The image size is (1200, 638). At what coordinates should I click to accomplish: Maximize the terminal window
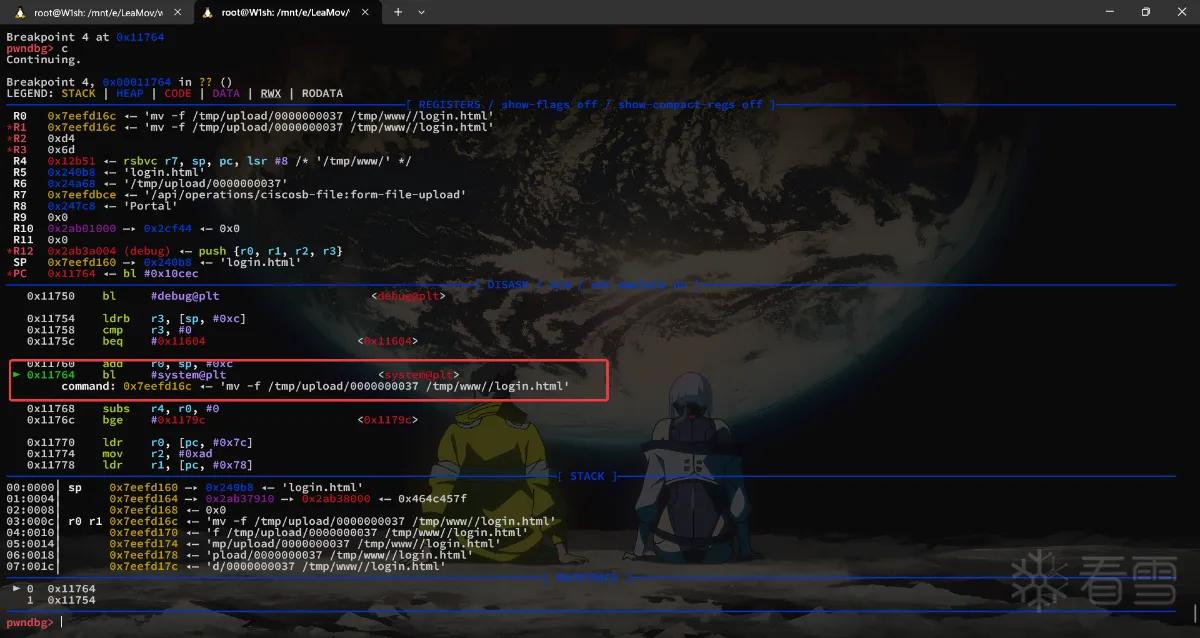[1145, 12]
